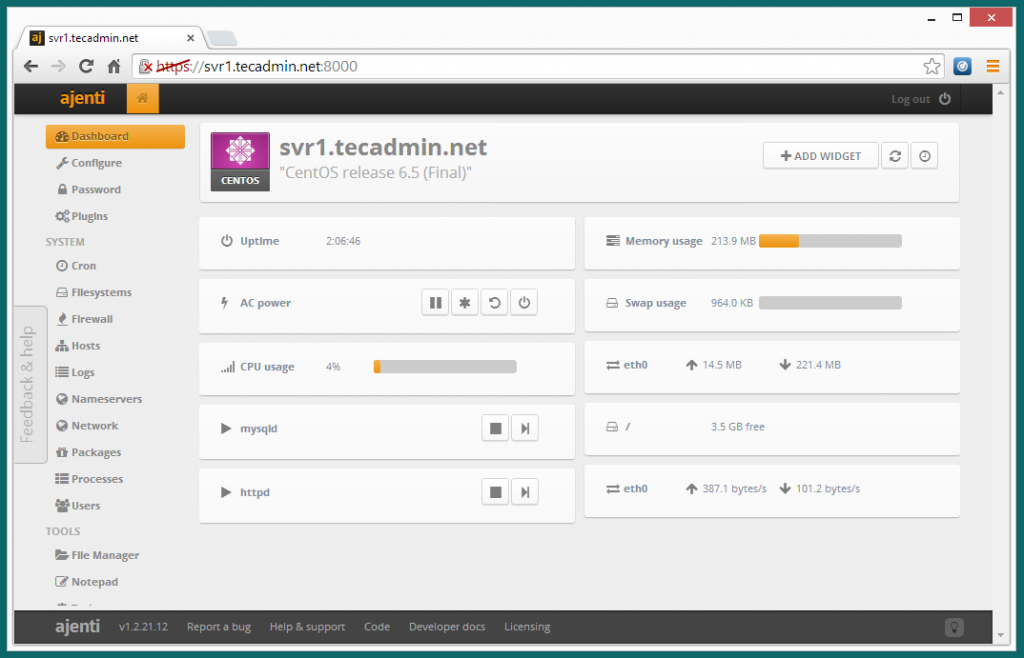
Task: Stop the httpd service
Action: [495, 492]
